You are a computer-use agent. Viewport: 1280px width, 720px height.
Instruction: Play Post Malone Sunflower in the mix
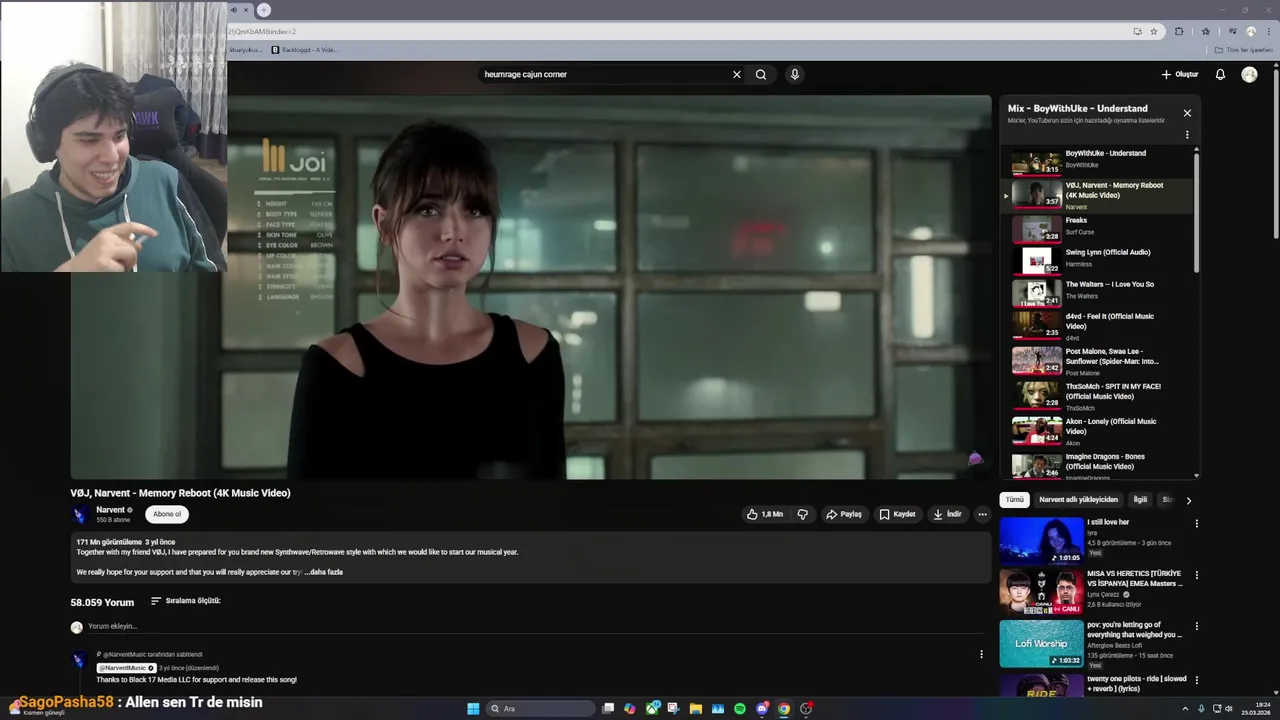pyautogui.click(x=1097, y=360)
